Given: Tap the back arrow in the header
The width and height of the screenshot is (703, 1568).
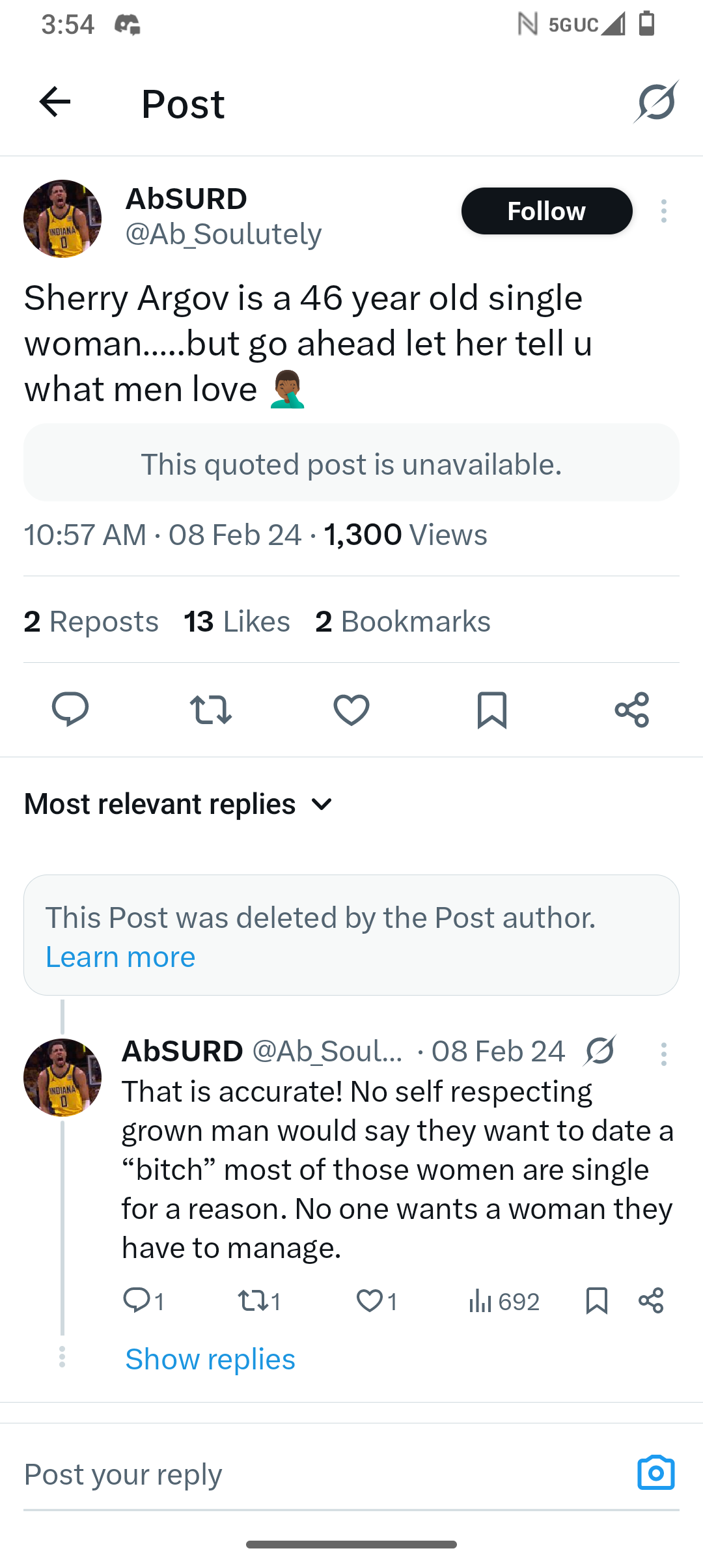Looking at the screenshot, I should tap(55, 102).
